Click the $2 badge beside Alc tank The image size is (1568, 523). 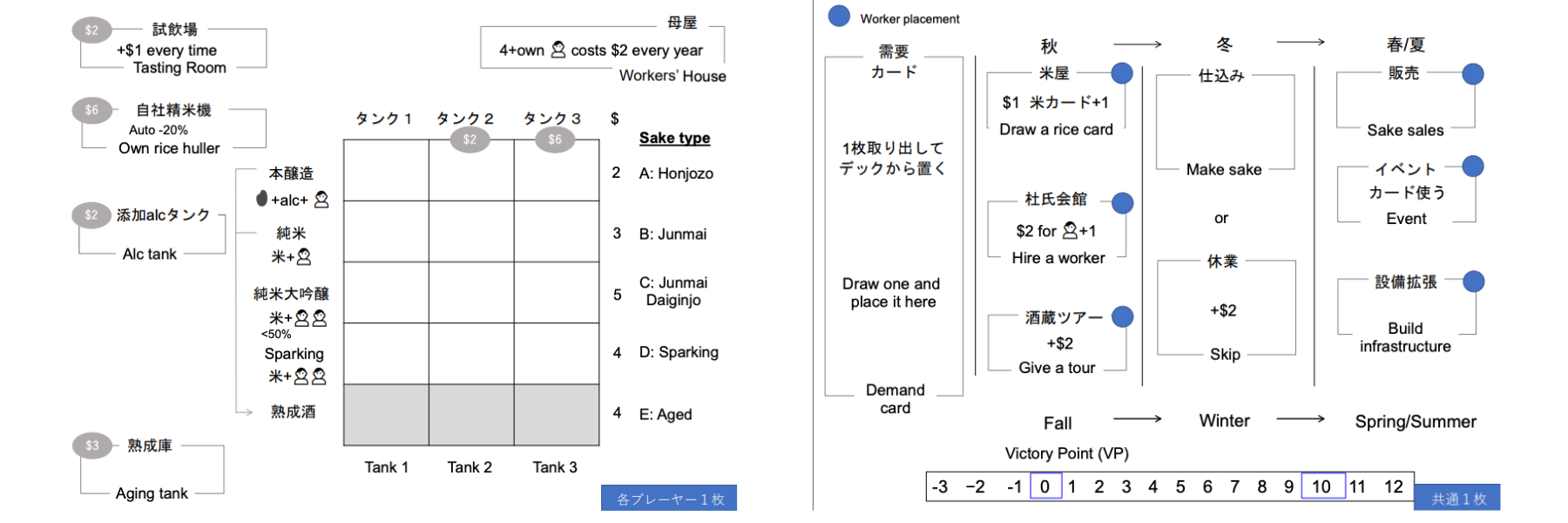click(x=91, y=215)
